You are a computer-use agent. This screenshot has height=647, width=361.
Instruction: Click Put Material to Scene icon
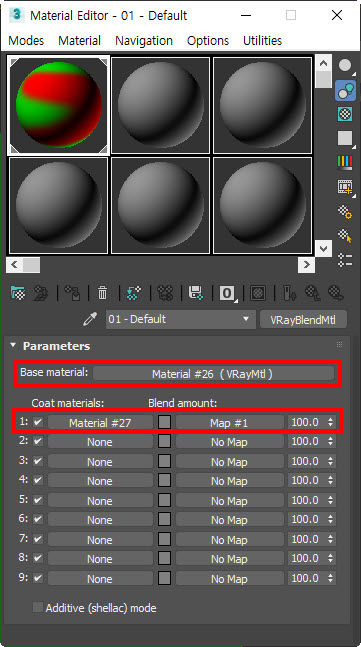[x=40, y=293]
